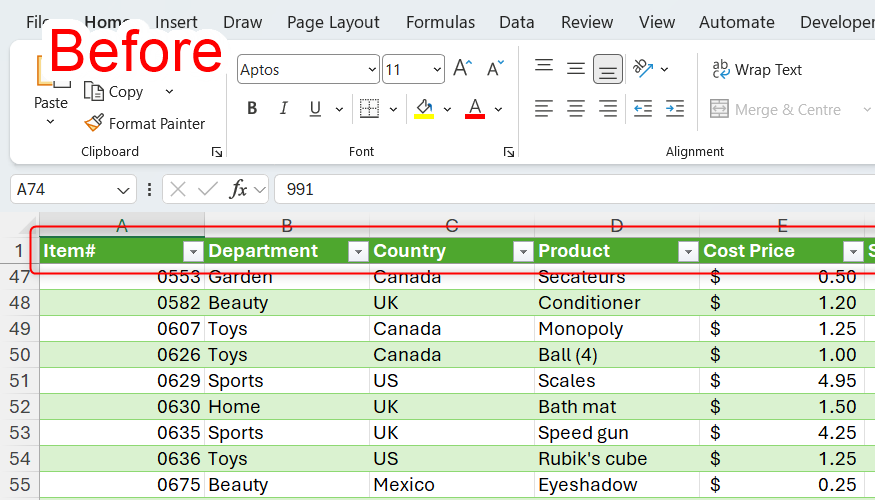Select row 50 header
Viewport: 875px width, 500px height.
[x=20, y=355]
